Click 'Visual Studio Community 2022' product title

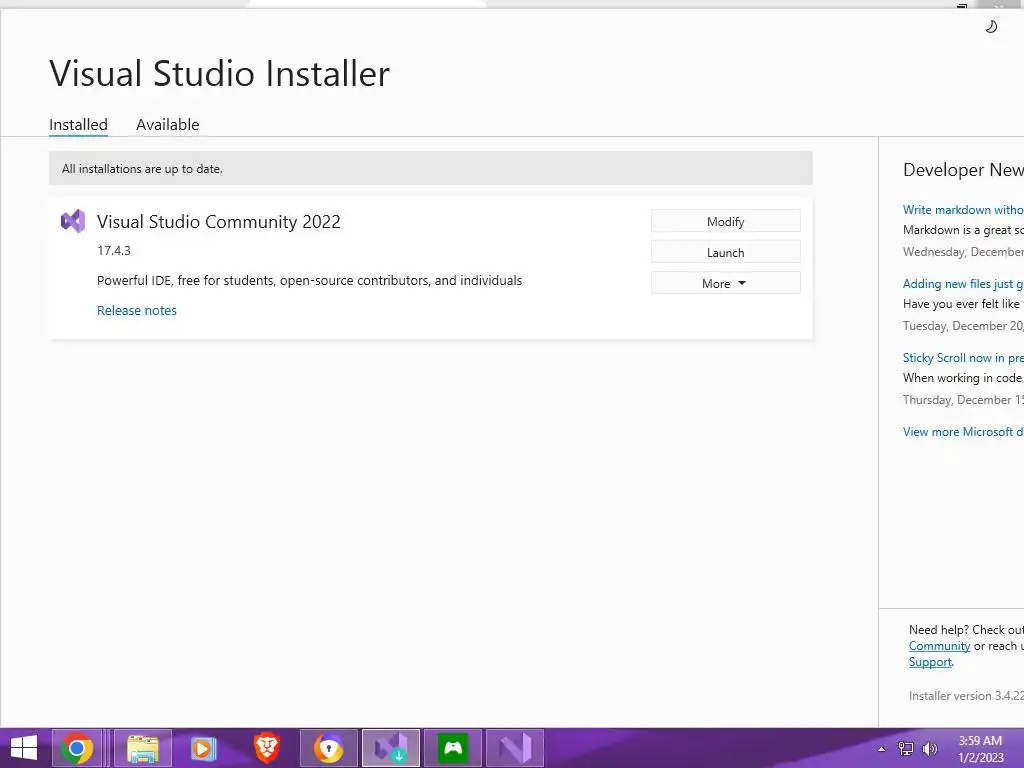[219, 221]
